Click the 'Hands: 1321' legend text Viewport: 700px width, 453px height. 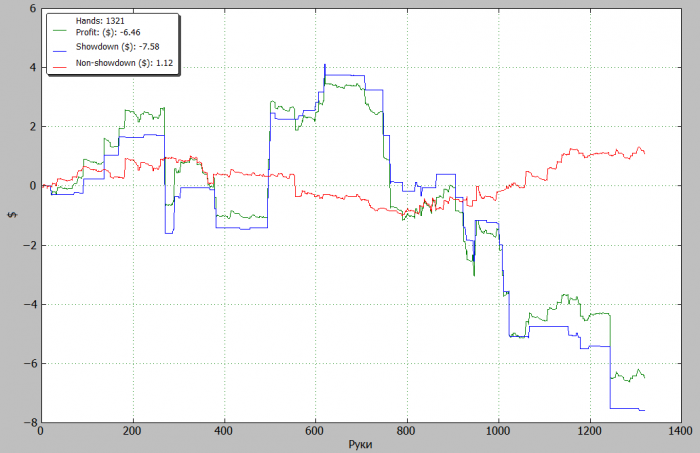coord(100,21)
